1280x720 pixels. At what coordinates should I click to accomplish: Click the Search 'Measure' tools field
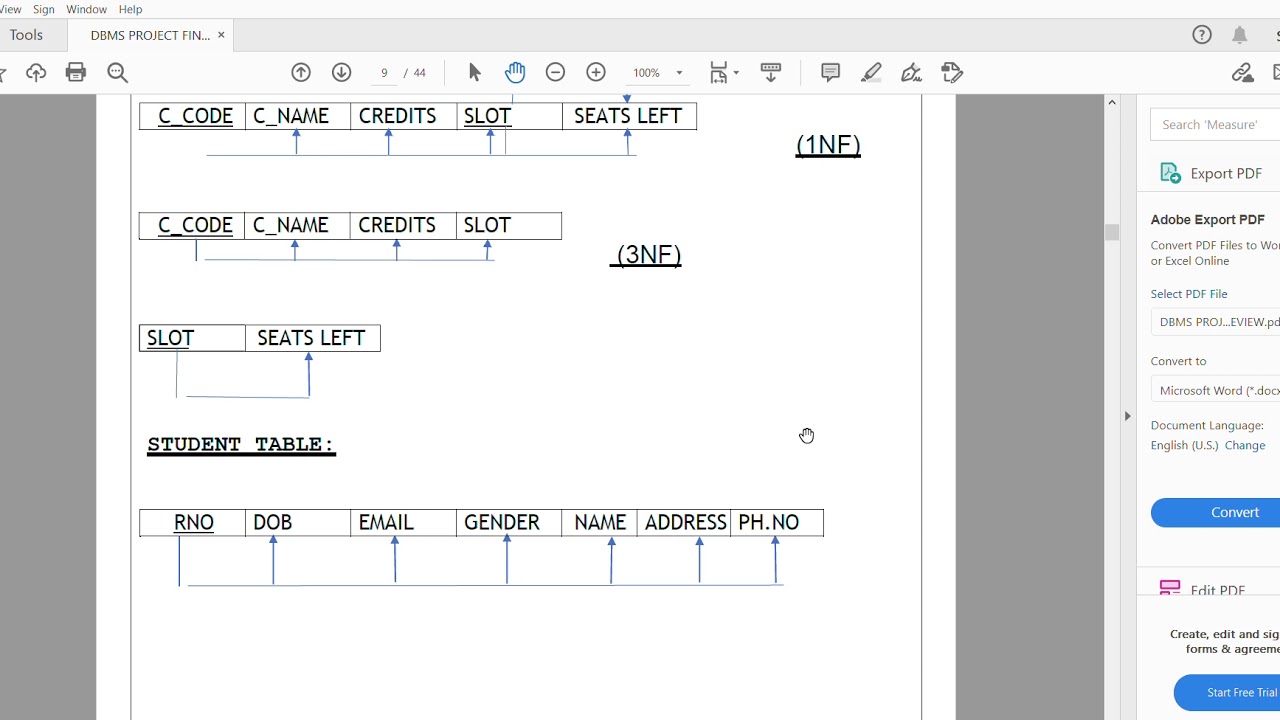[x=1216, y=124]
